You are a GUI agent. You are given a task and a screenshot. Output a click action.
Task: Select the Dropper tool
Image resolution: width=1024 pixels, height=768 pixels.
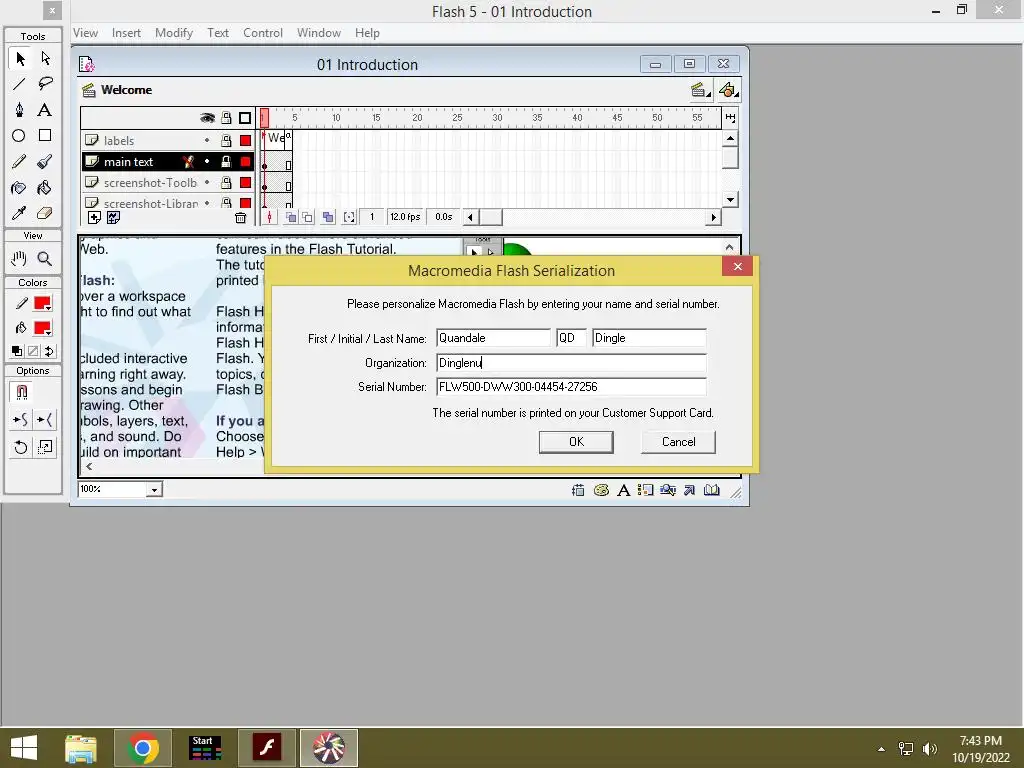click(20, 213)
